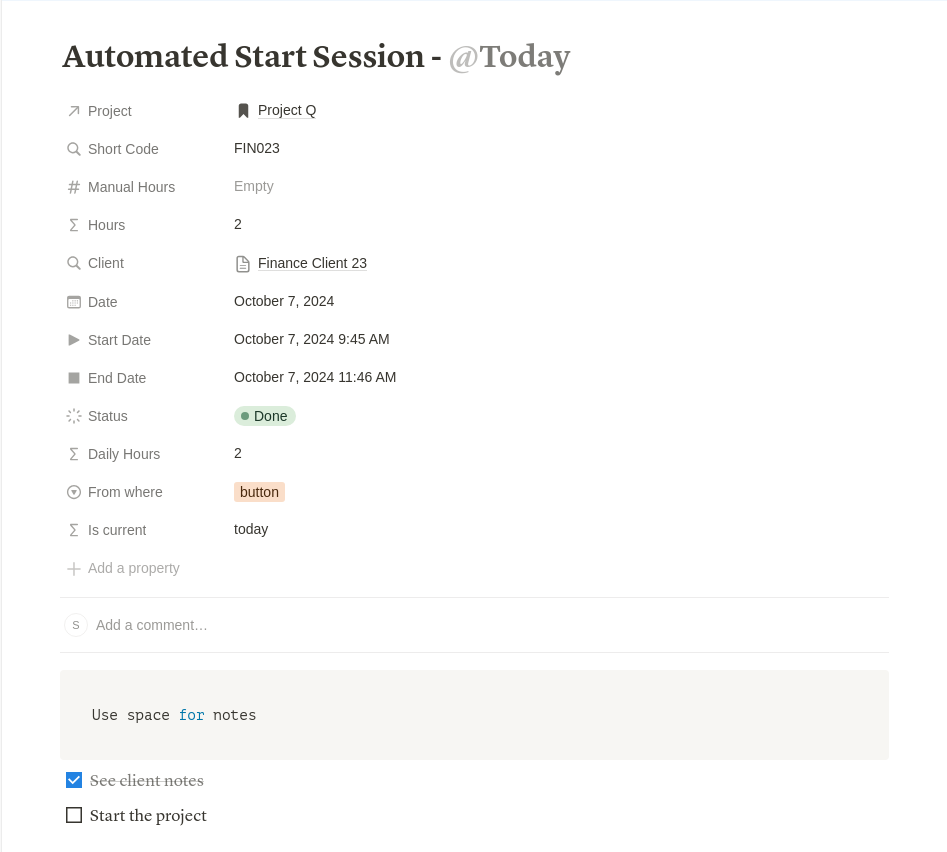Click the play icon next to Start Date
This screenshot has height=852, width=947.
pyautogui.click(x=74, y=340)
